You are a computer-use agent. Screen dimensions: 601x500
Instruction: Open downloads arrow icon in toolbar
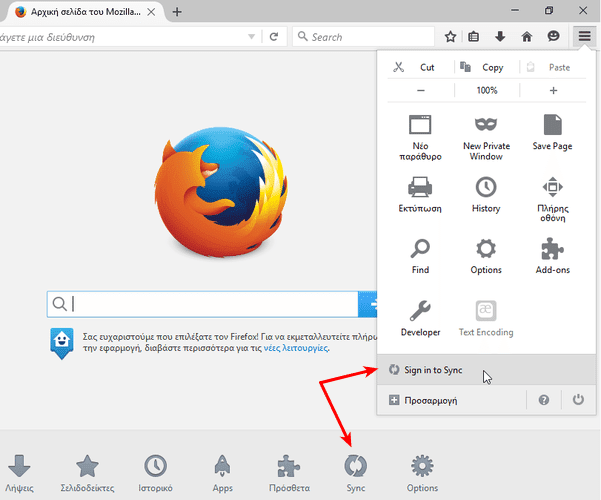(500, 37)
